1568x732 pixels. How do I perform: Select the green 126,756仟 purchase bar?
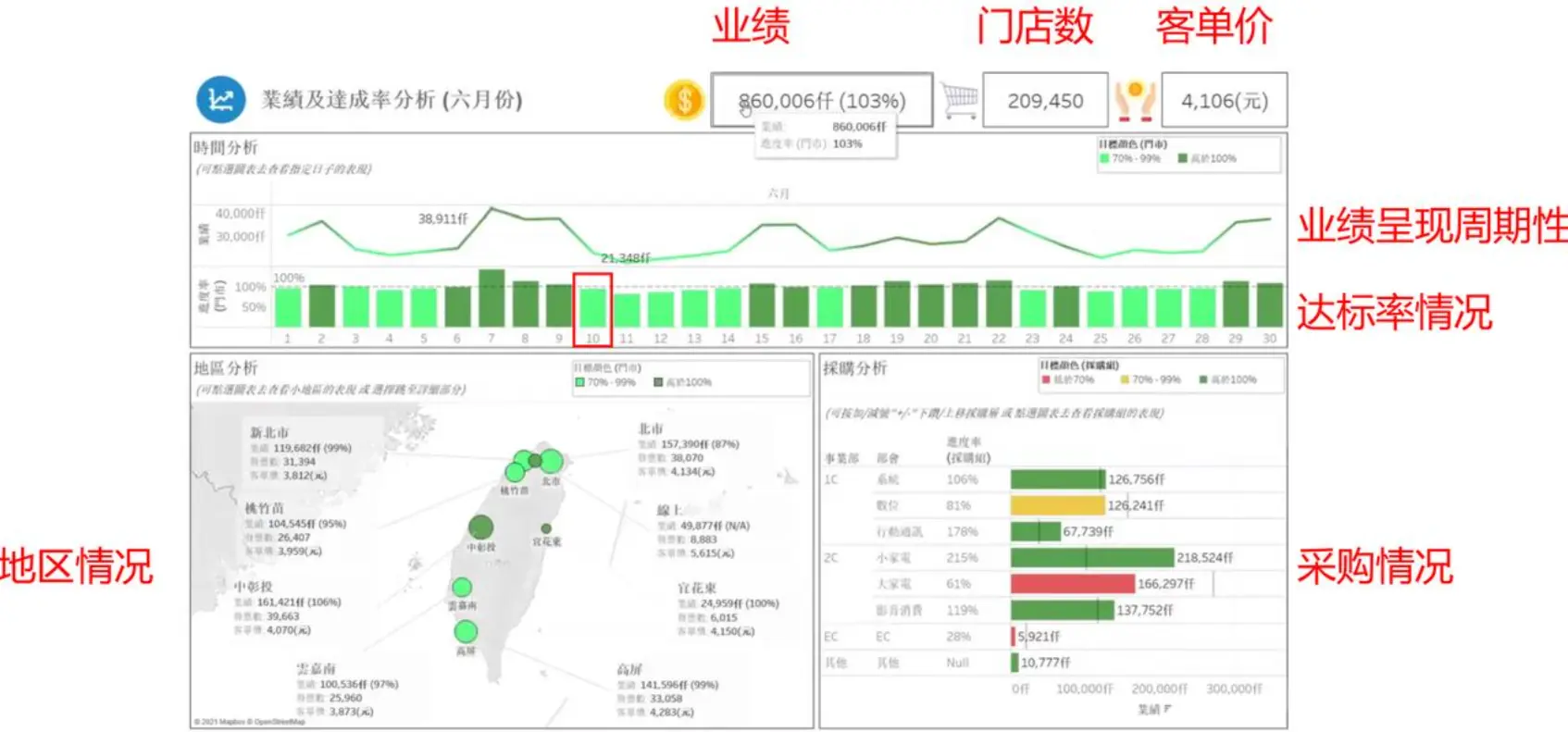click(x=1058, y=479)
